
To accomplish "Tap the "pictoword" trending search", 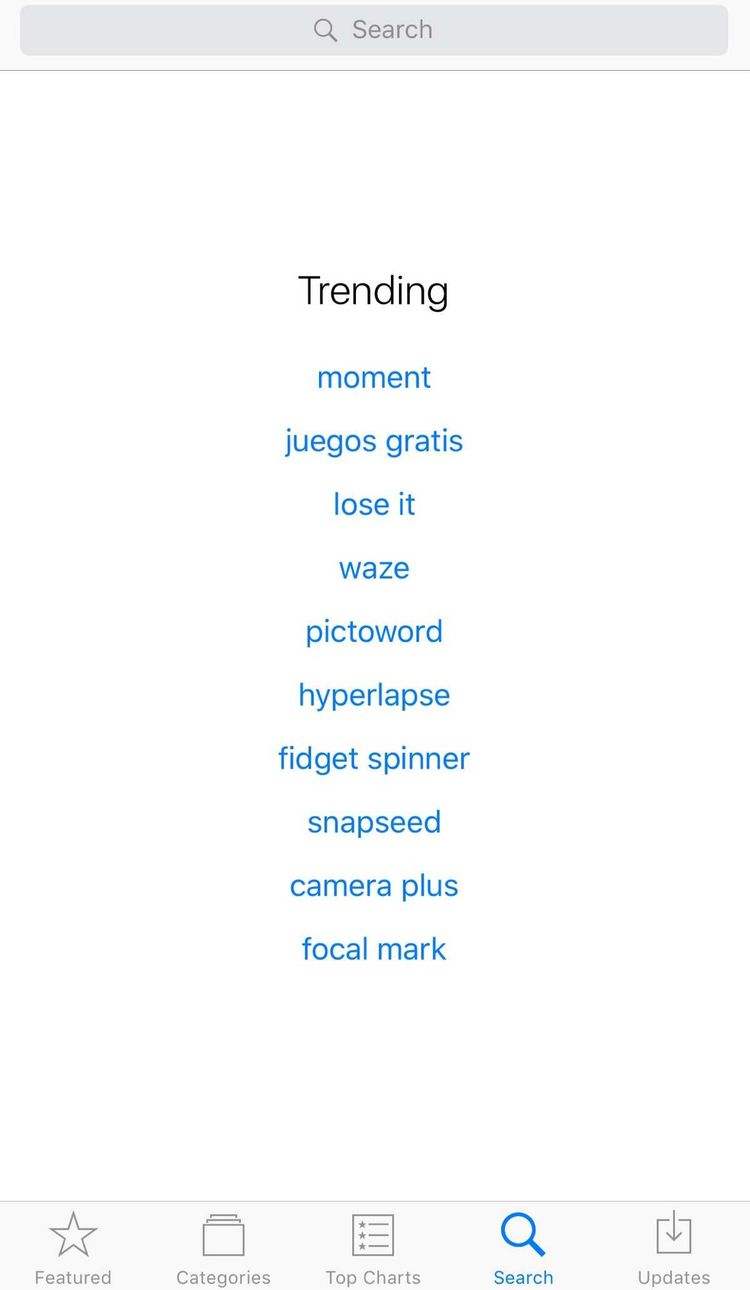I will 374,632.
